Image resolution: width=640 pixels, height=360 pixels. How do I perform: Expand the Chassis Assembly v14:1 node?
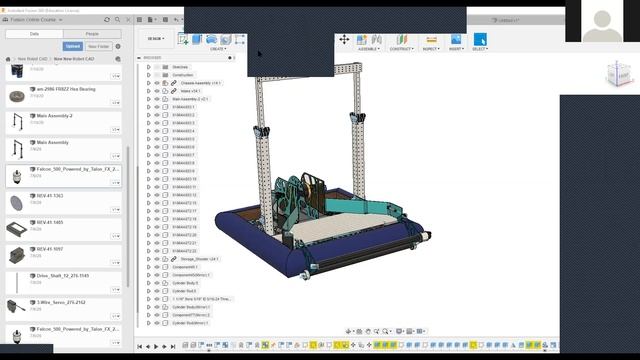click(x=149, y=83)
